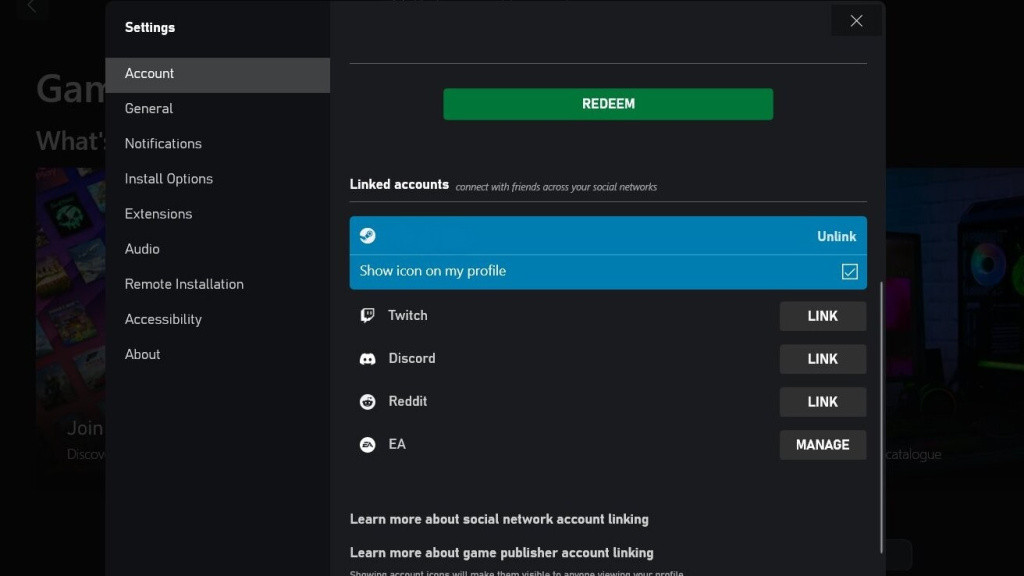Click the Discord logo icon

[368, 359]
